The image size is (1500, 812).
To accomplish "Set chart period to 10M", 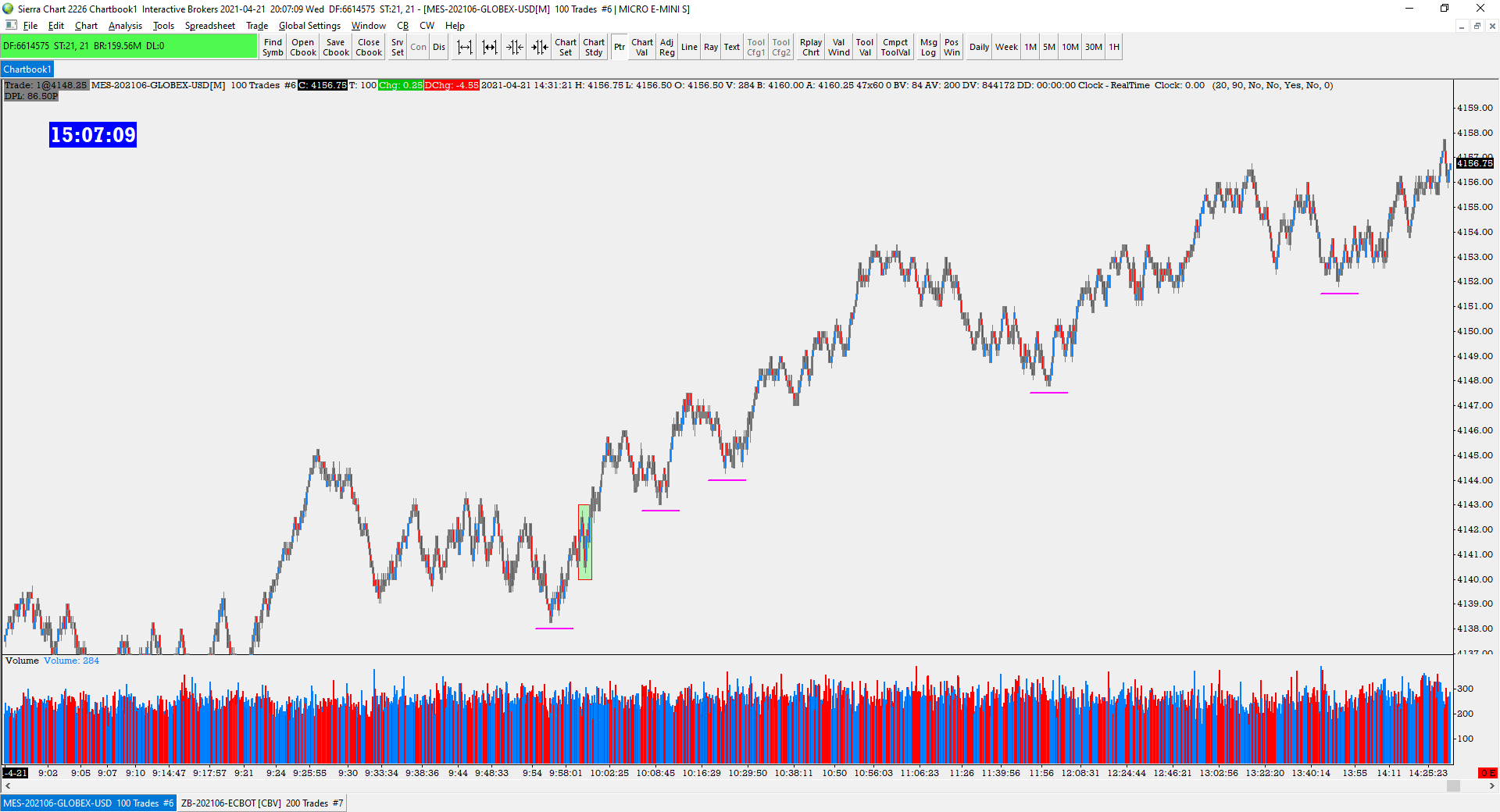I will (1070, 47).
